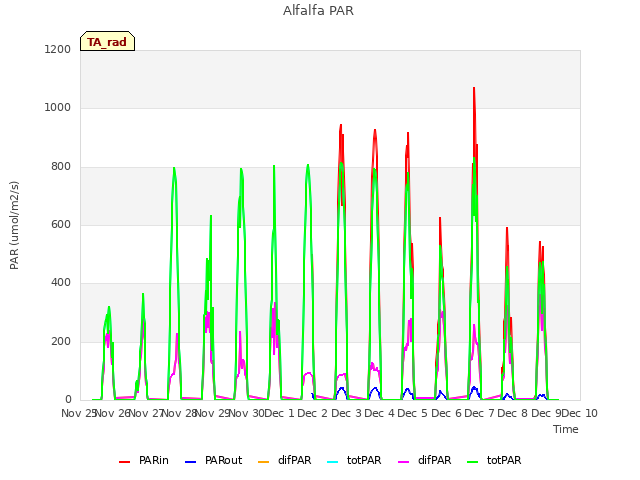Toggle the green totPAR legend entry
The image size is (640, 480).
[494, 460]
